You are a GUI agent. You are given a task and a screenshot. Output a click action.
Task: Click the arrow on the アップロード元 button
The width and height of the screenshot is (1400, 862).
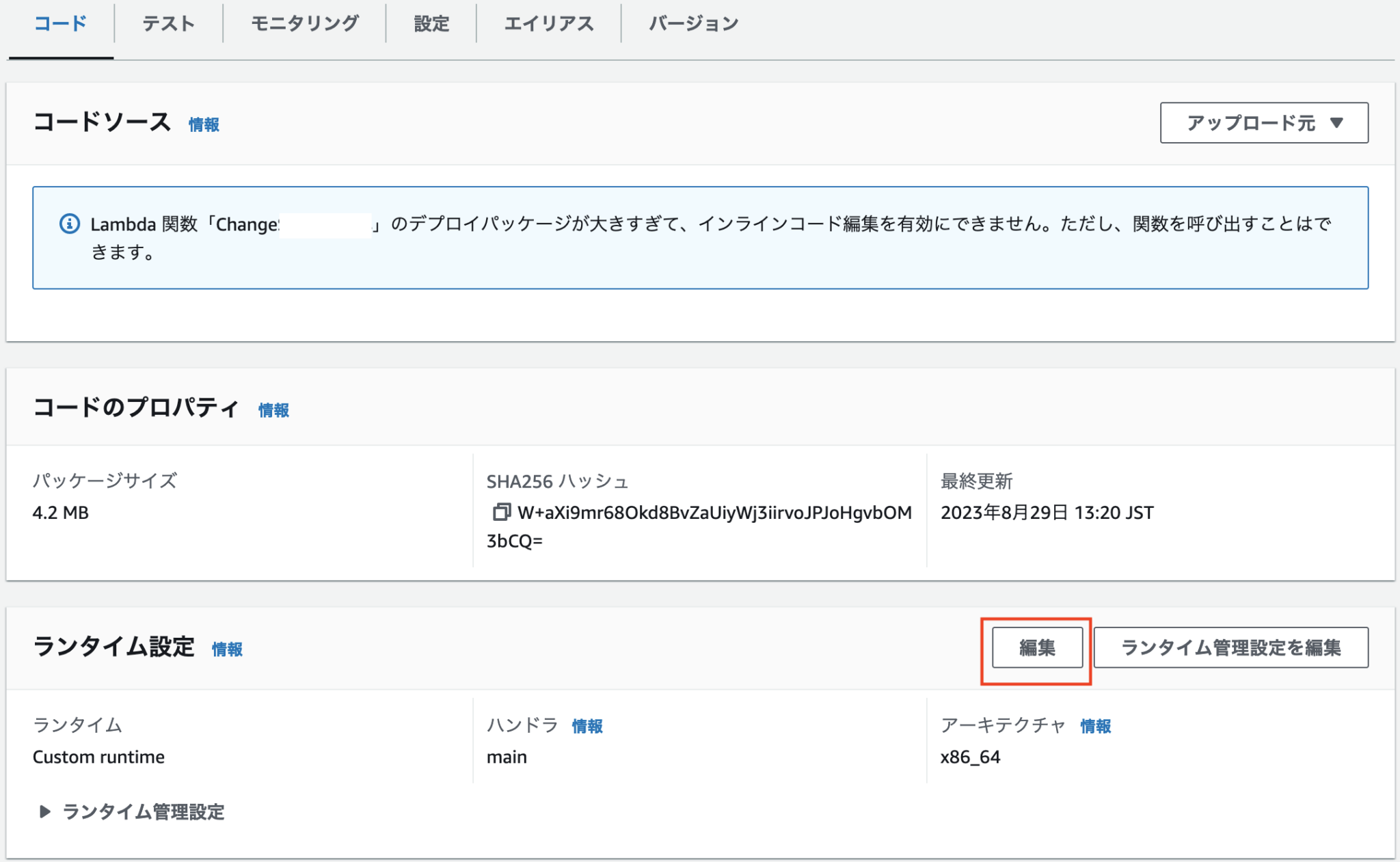point(1336,122)
